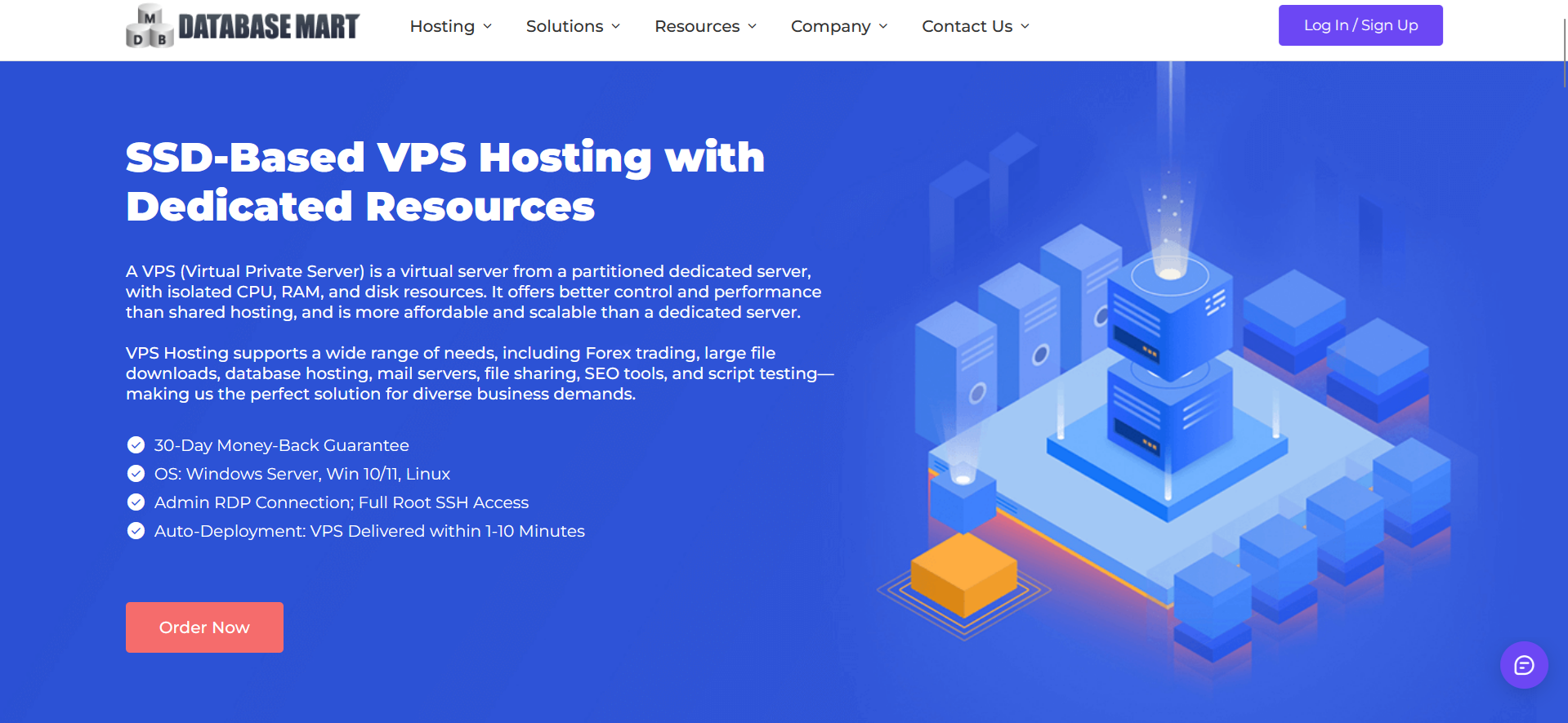Click the Order Now button

[x=204, y=627]
